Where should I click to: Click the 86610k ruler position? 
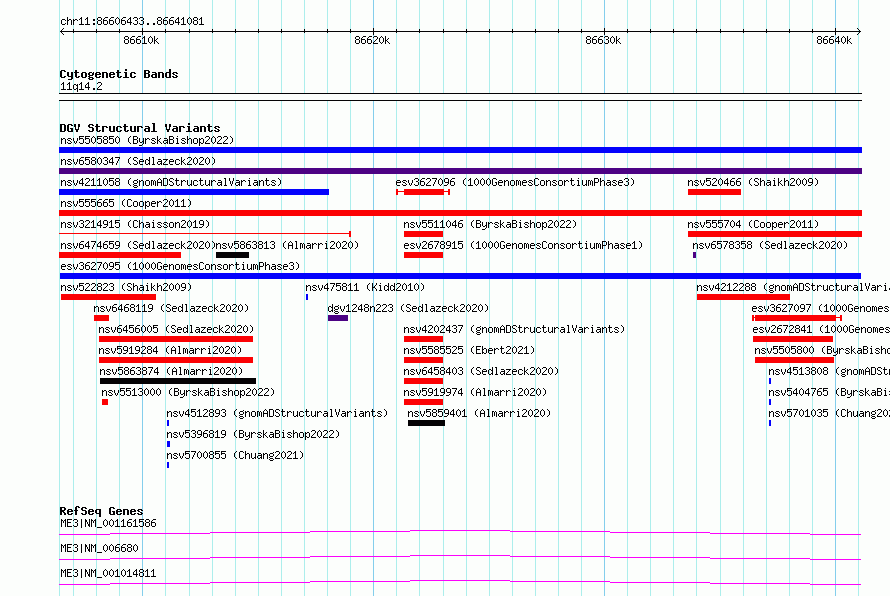[141, 40]
